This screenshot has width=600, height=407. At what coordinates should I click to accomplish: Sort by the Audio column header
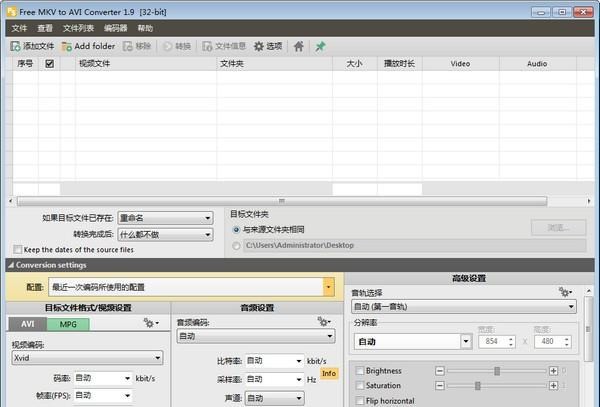point(538,63)
